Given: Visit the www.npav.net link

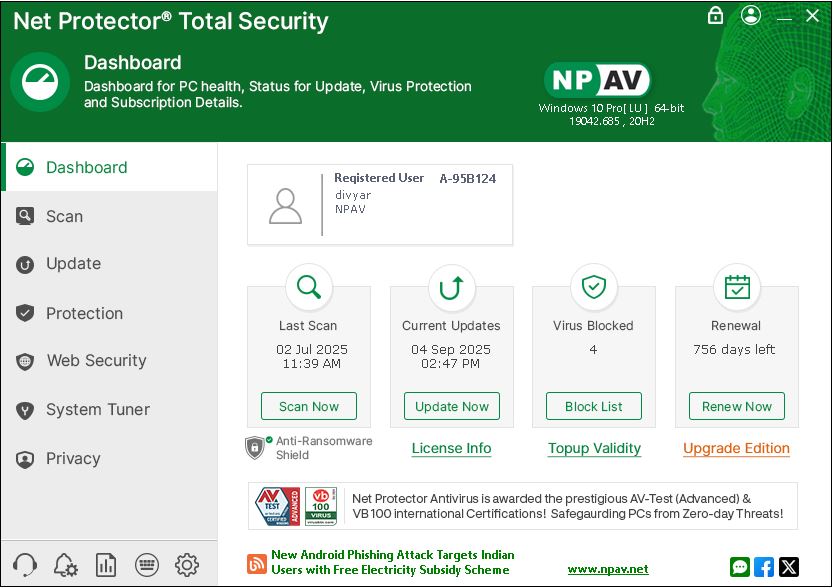Looking at the screenshot, I should point(608,569).
